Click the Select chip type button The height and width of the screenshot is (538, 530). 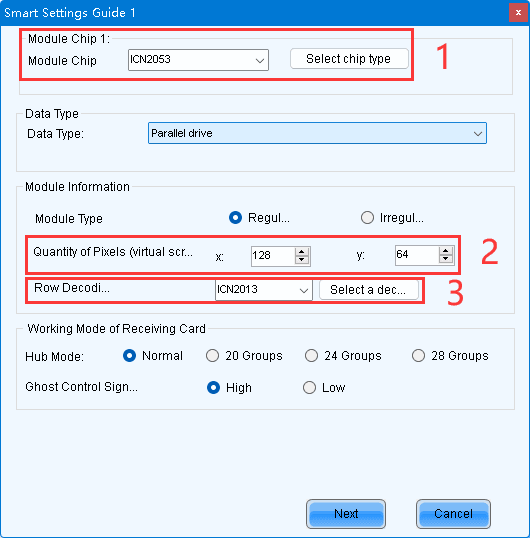coord(349,59)
